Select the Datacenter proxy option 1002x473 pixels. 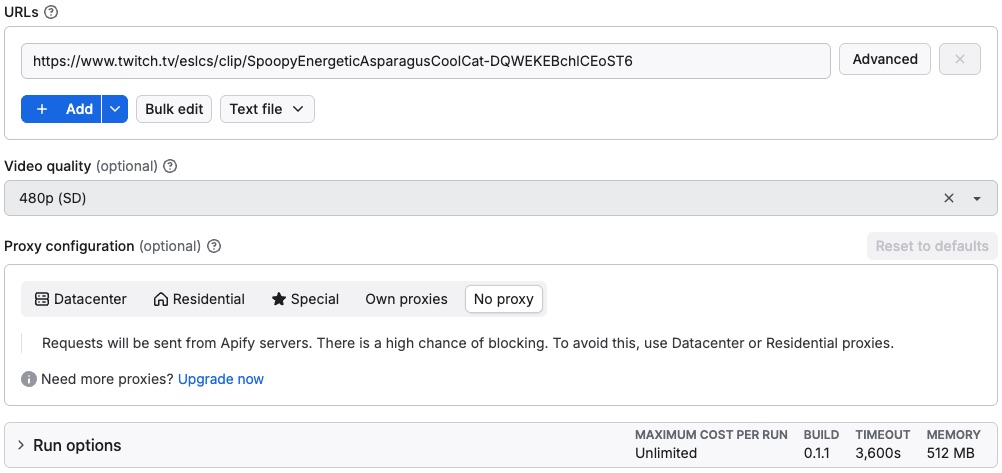pyautogui.click(x=81, y=299)
